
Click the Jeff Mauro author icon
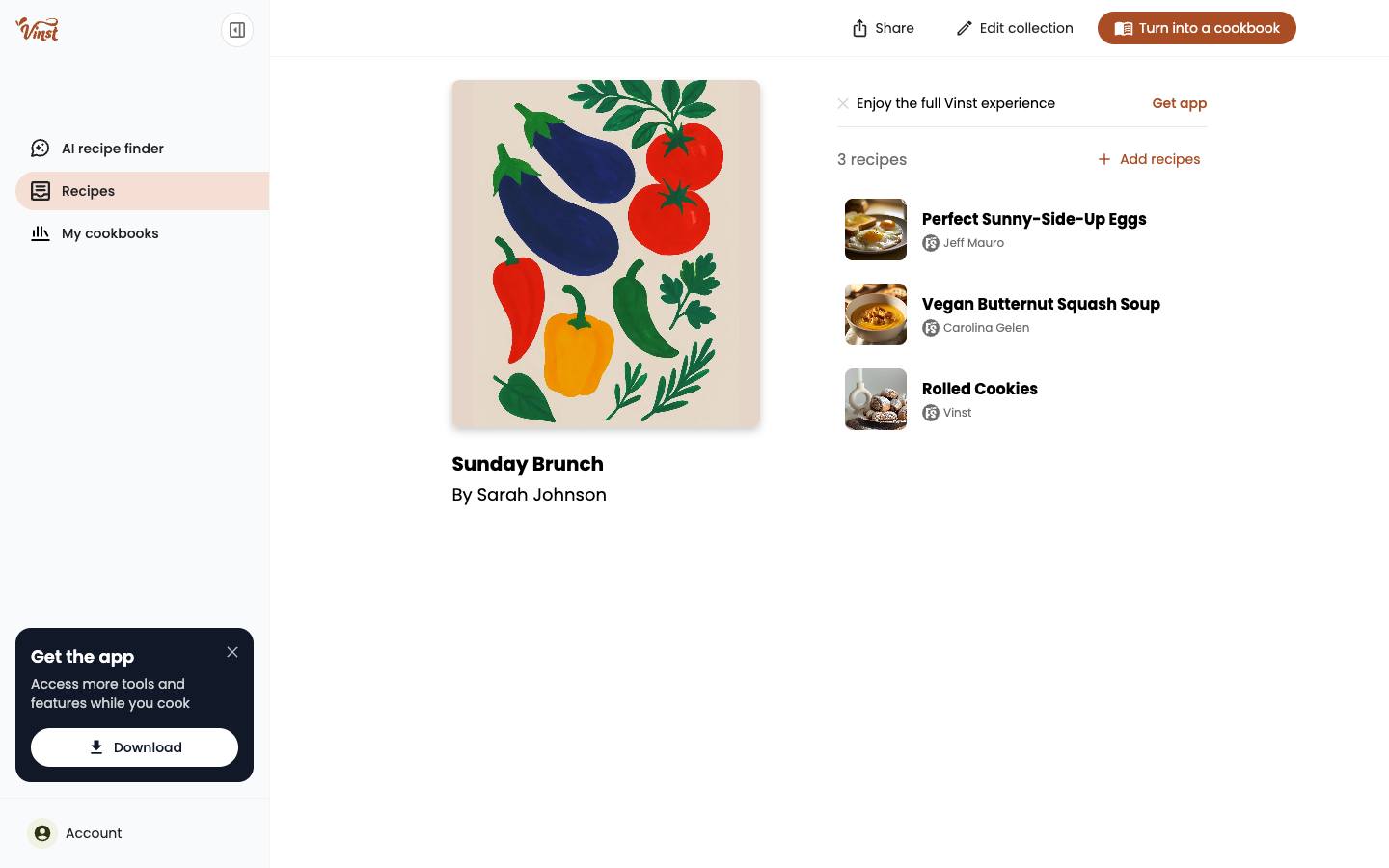click(931, 243)
